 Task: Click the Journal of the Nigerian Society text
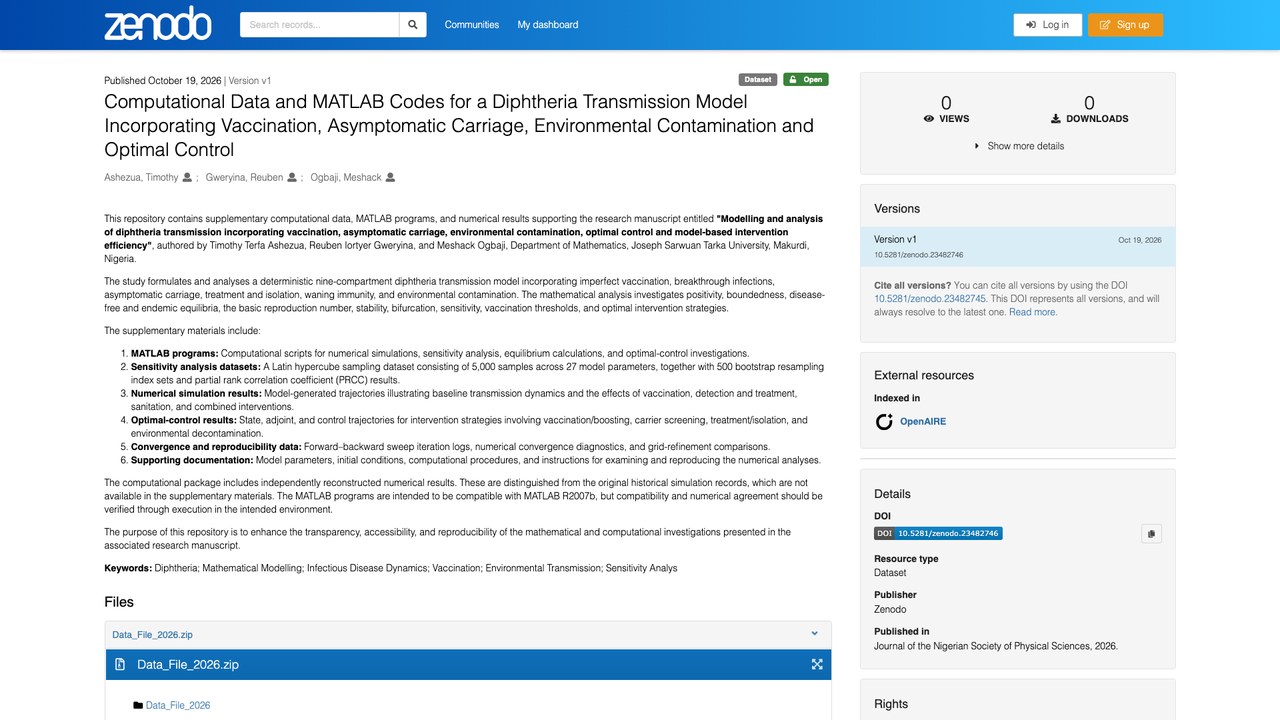click(996, 646)
